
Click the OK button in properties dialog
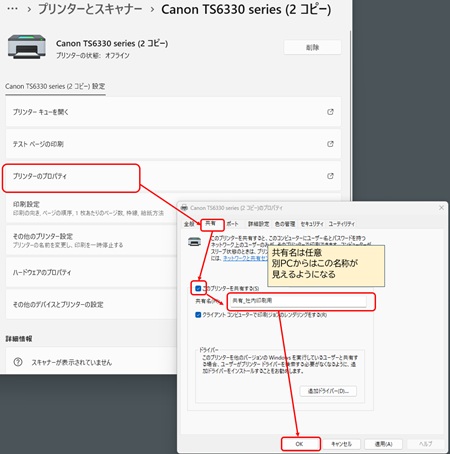point(299,444)
